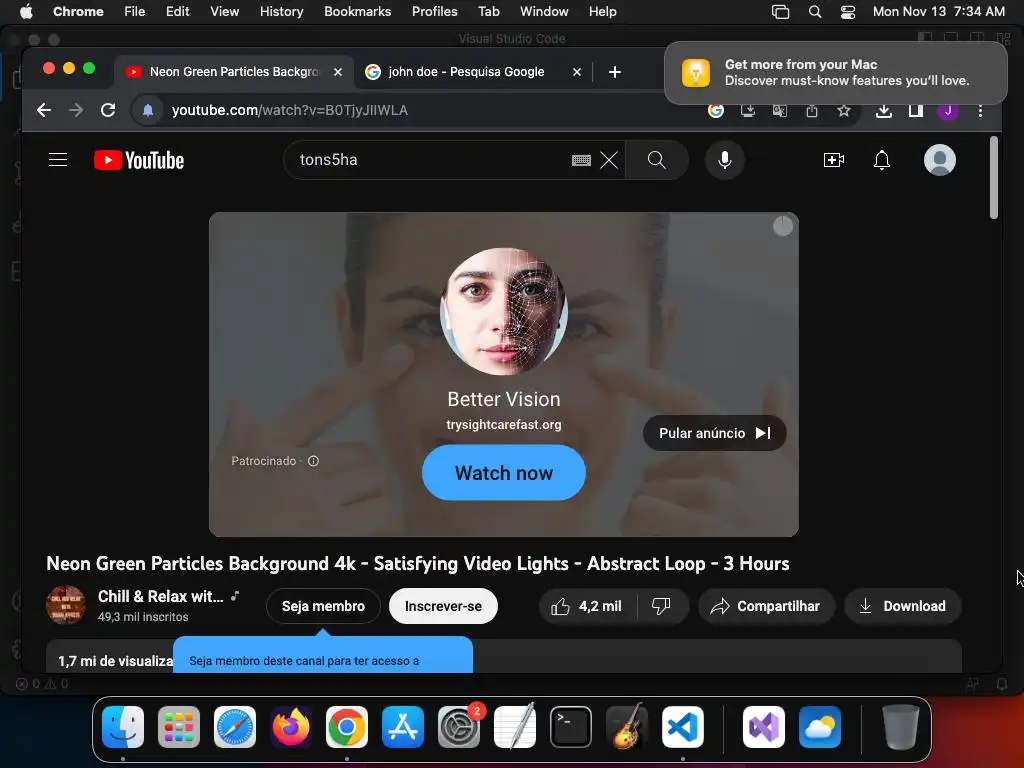
Task: Open the purple J Chrome profile icon
Action: point(948,110)
